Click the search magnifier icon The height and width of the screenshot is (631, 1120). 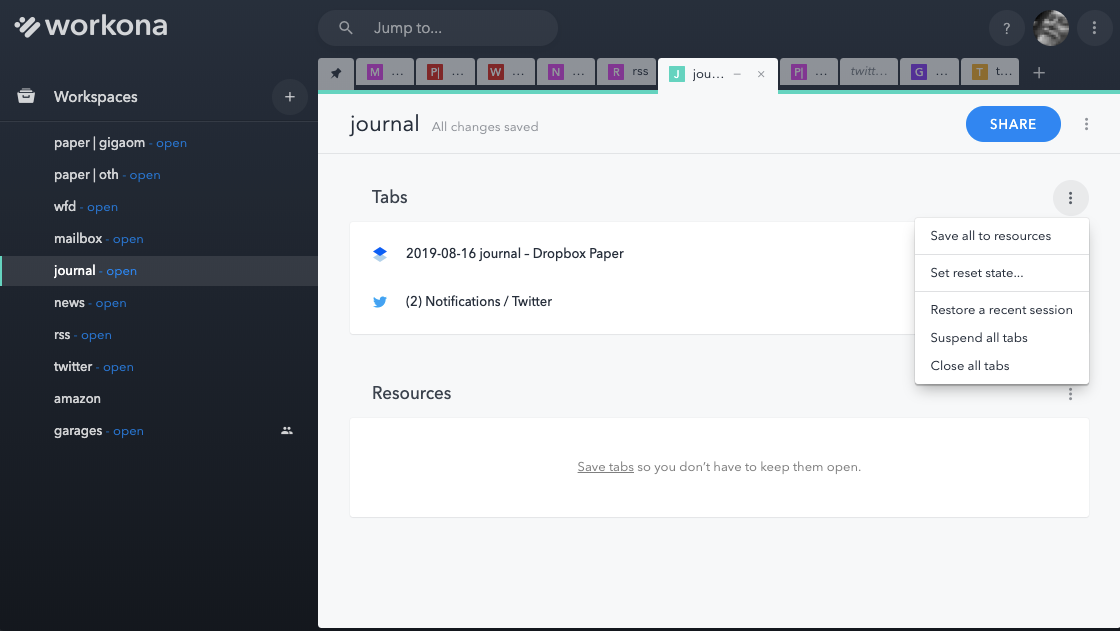pos(346,28)
